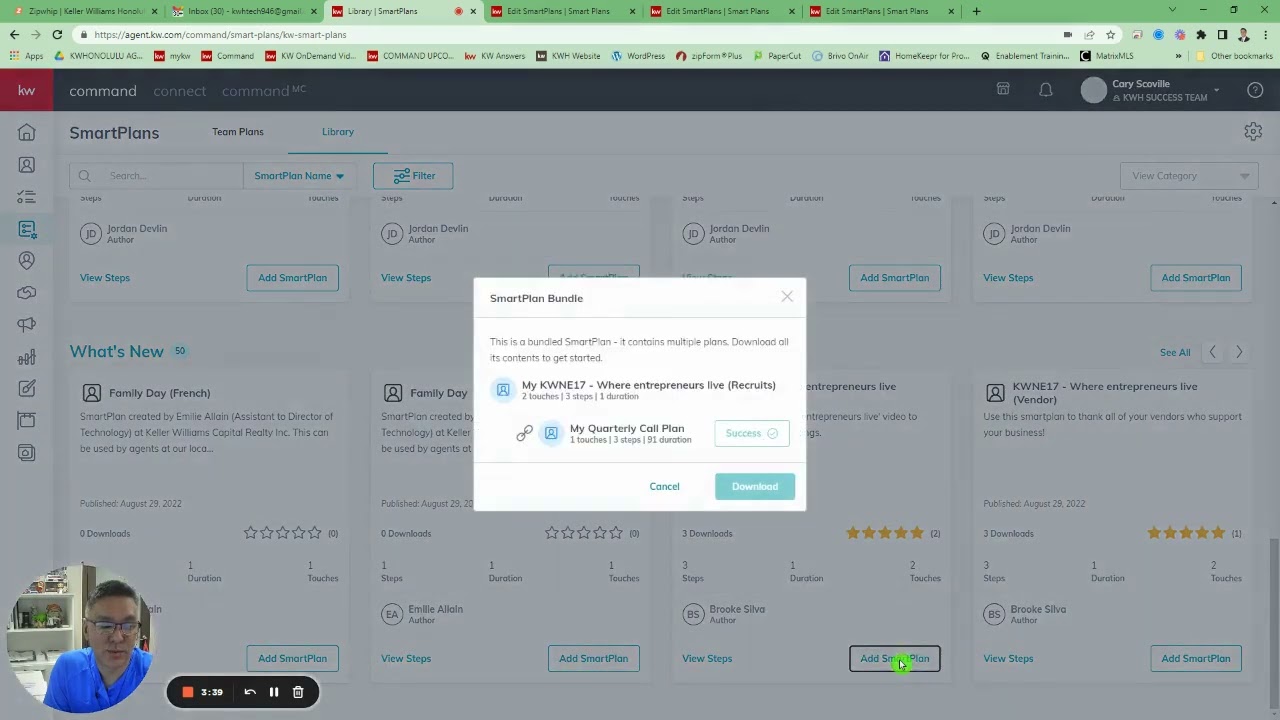Add SmartPlan for Family Day (French)
This screenshot has height=720, width=1280.
coord(292,658)
